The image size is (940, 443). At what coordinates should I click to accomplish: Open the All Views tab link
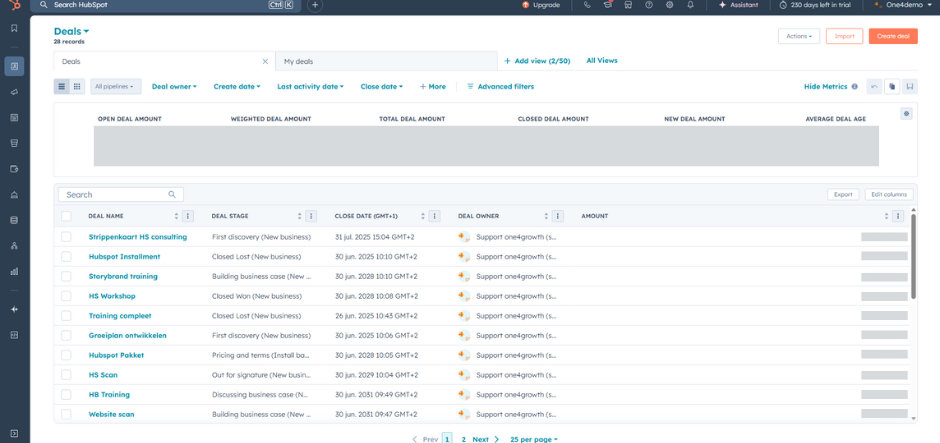click(601, 61)
